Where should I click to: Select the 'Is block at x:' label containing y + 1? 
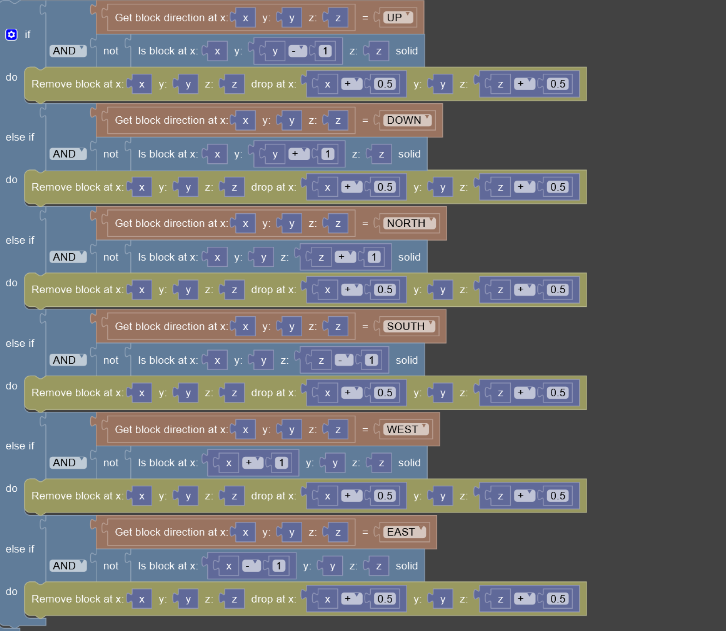[x=168, y=154]
